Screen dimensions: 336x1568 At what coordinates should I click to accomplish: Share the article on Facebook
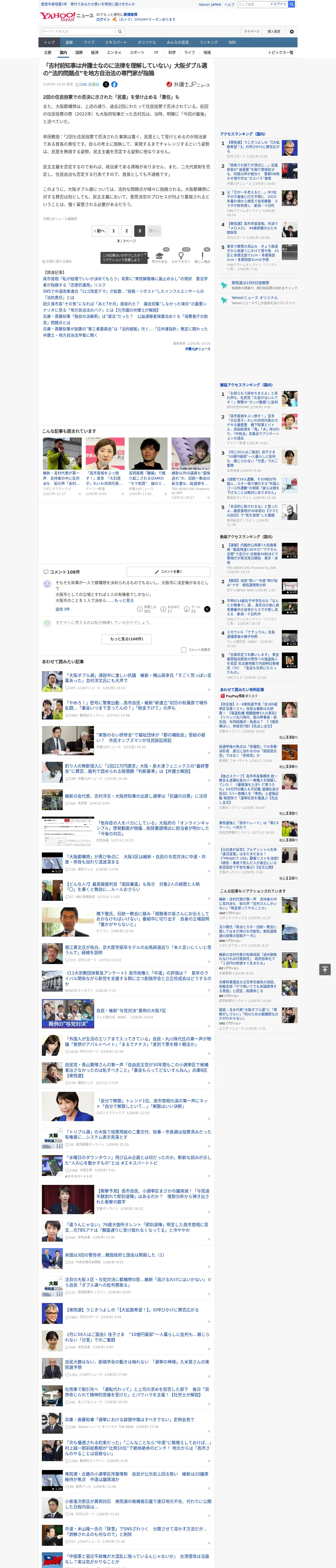(x=114, y=85)
